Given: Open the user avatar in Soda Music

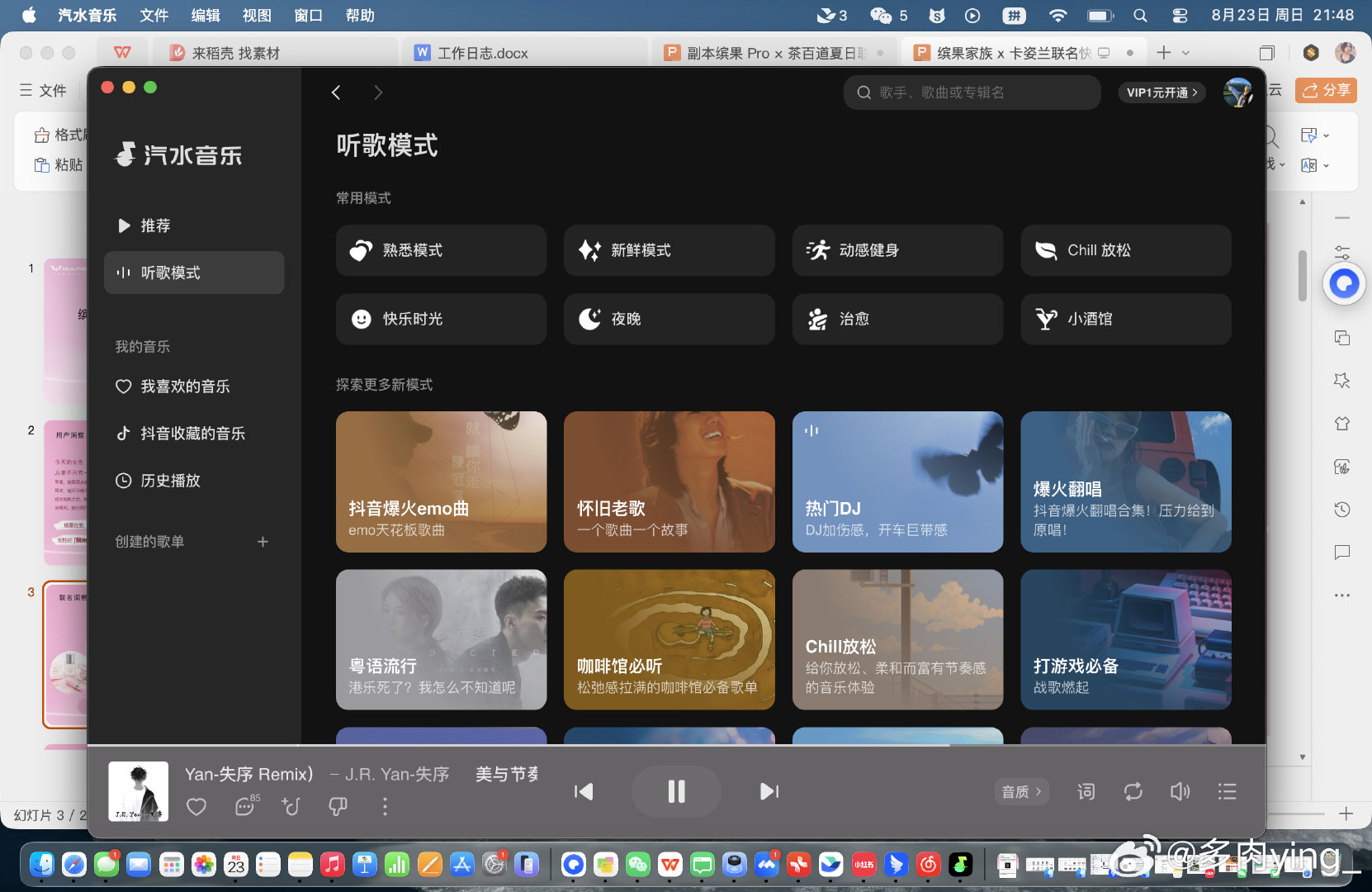Looking at the screenshot, I should pyautogui.click(x=1237, y=93).
